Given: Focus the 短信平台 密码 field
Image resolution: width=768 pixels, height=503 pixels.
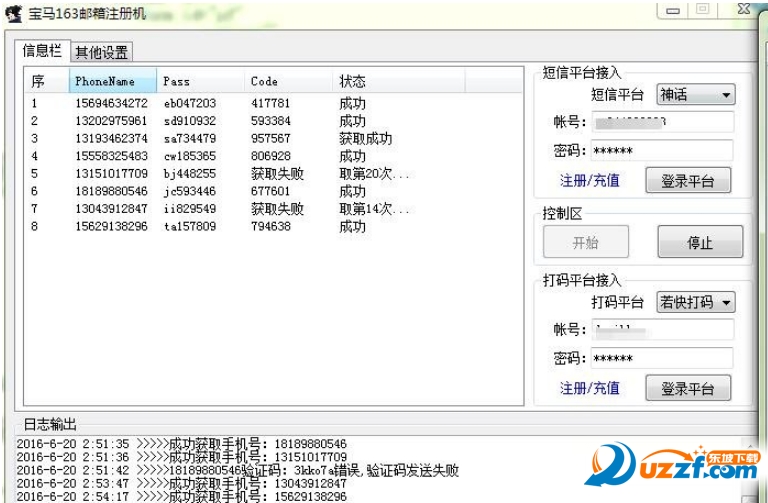Looking at the screenshot, I should click(x=662, y=150).
